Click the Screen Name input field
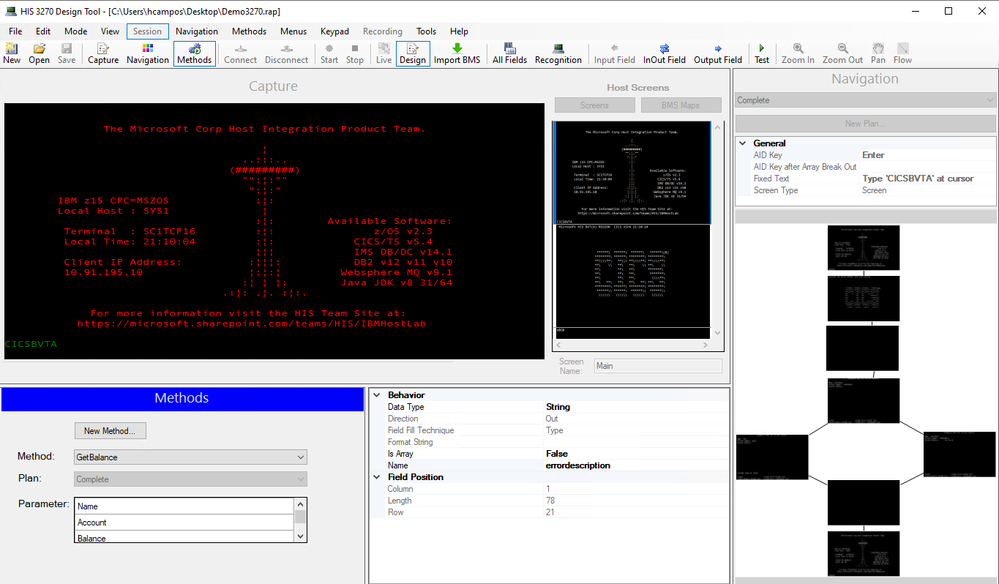The width and height of the screenshot is (999, 584). tap(658, 366)
